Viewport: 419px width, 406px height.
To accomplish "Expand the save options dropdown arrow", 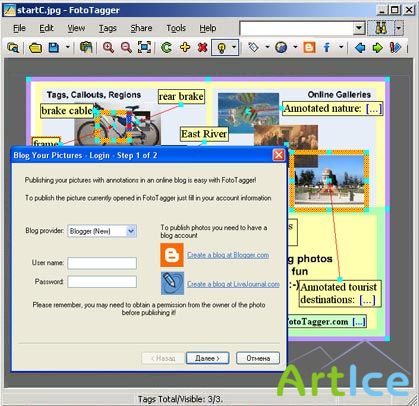I will 67,47.
